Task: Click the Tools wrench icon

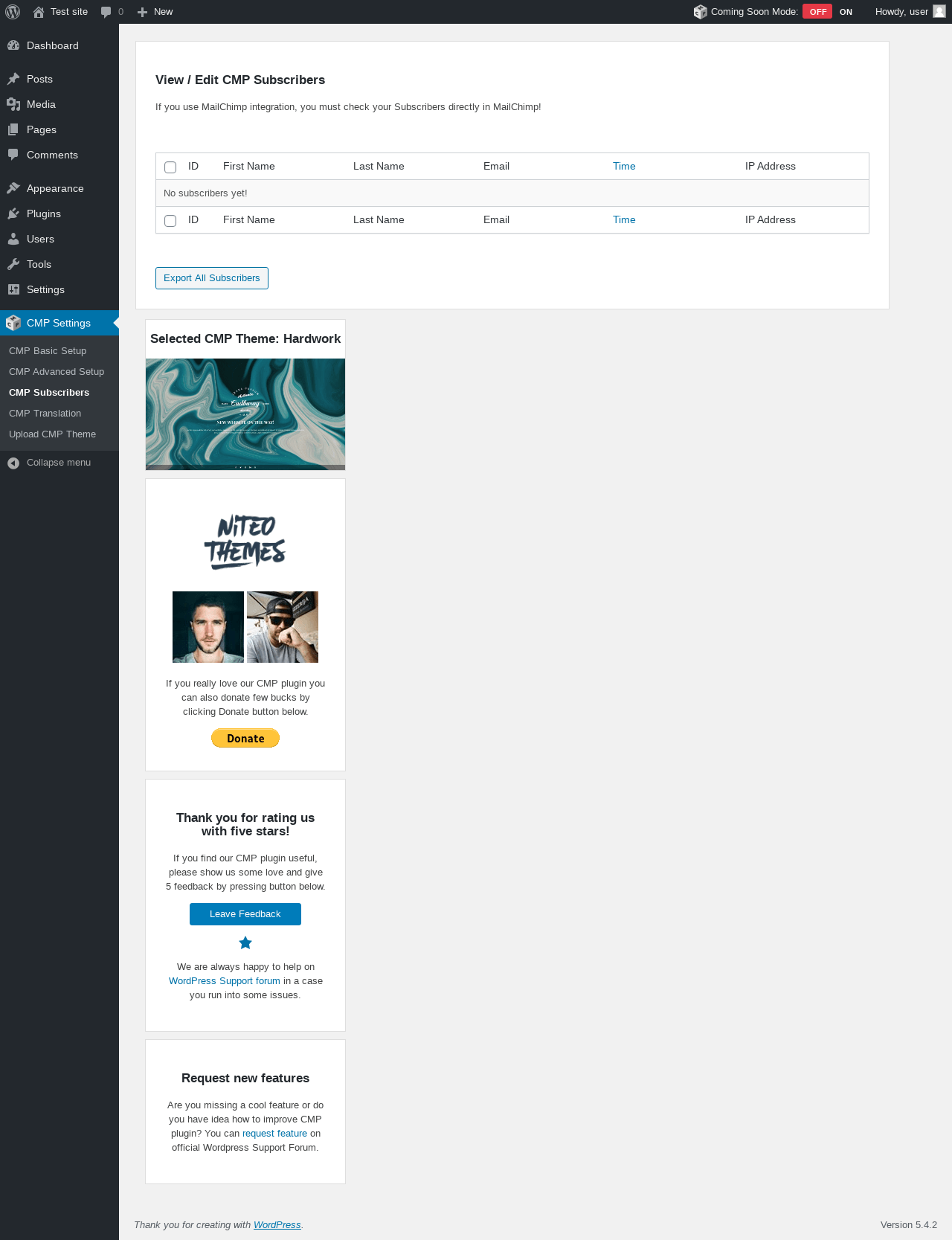Action: point(13,264)
